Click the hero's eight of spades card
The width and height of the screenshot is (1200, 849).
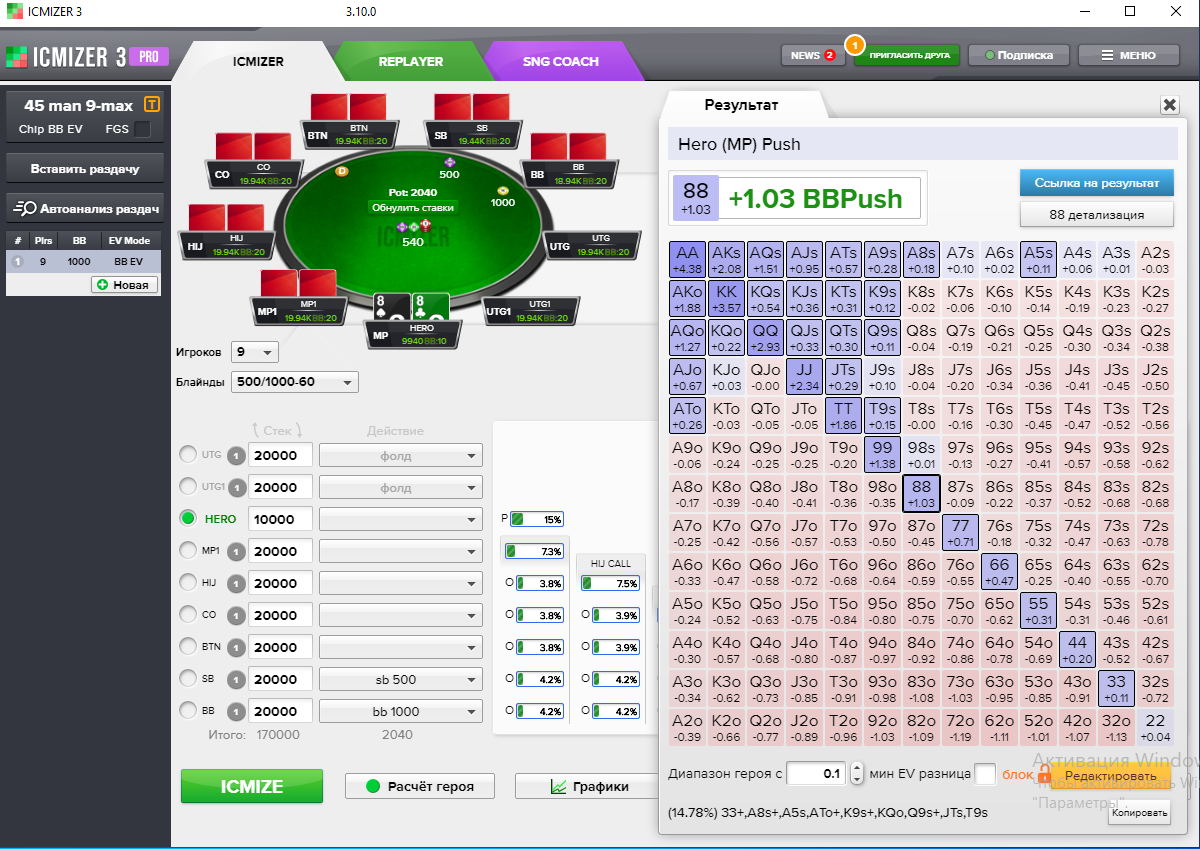point(391,307)
